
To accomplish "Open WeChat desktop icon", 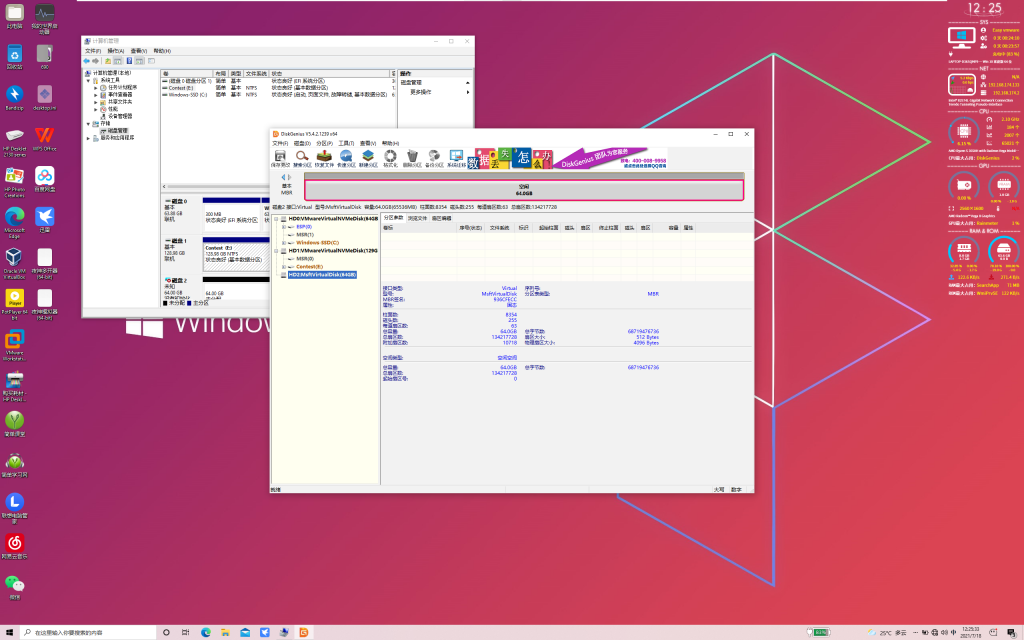I will tap(14, 586).
